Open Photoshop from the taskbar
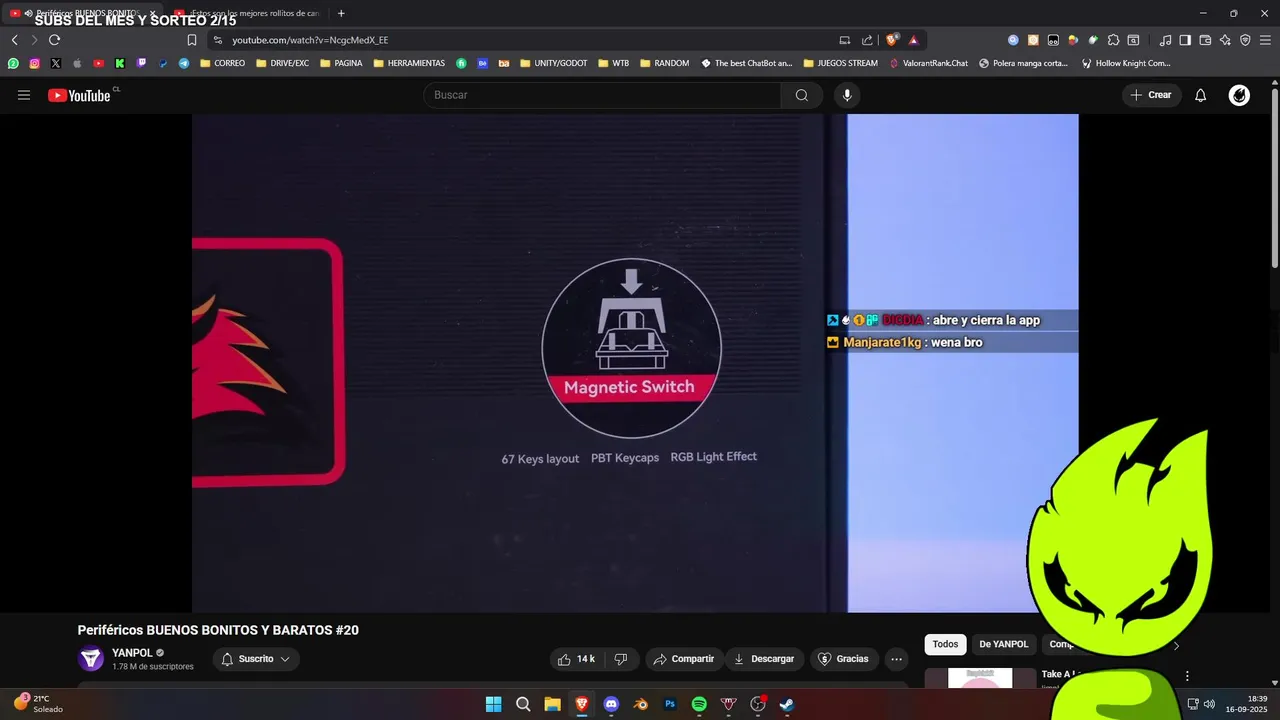 [670, 704]
